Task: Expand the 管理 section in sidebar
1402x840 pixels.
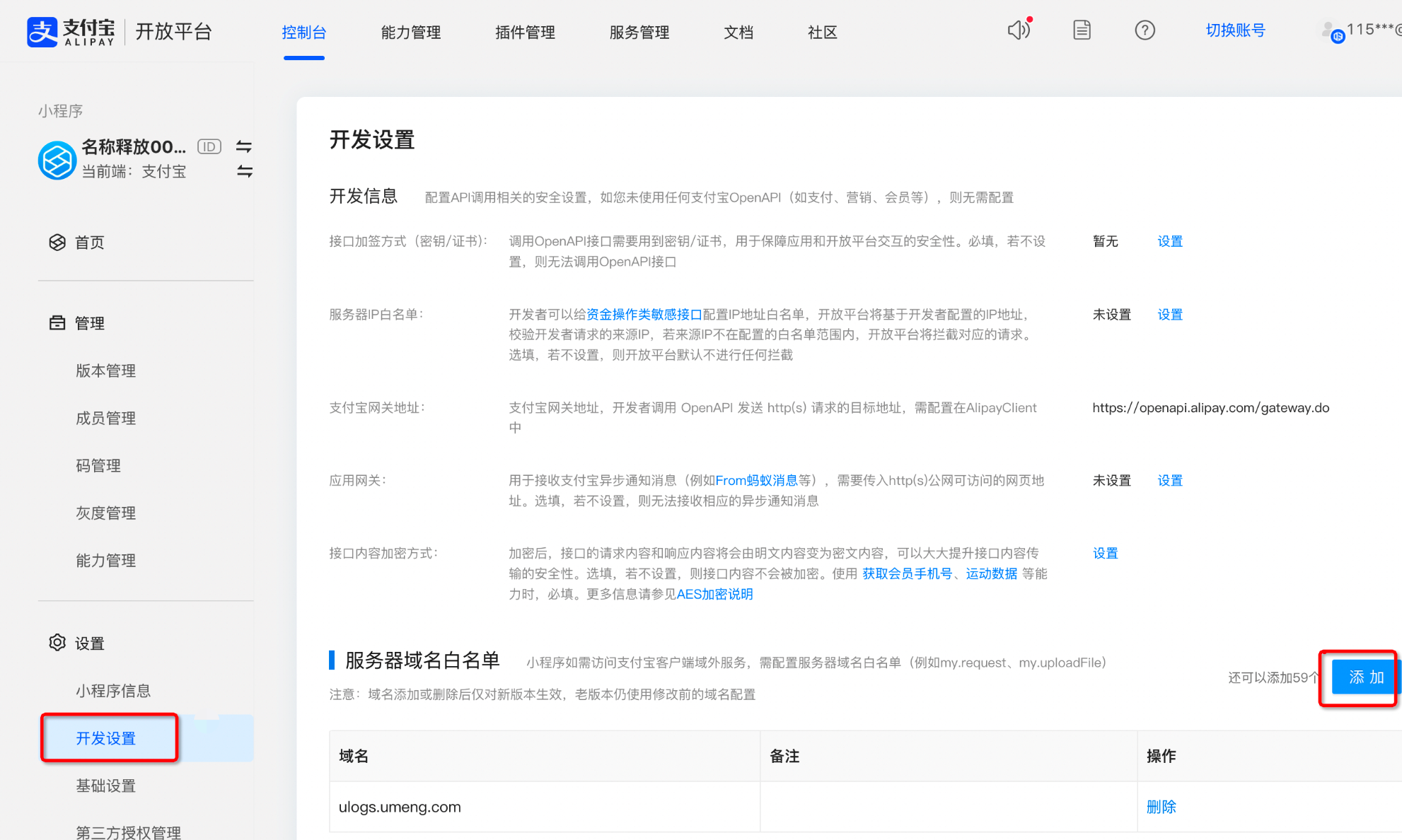Action: coord(89,323)
